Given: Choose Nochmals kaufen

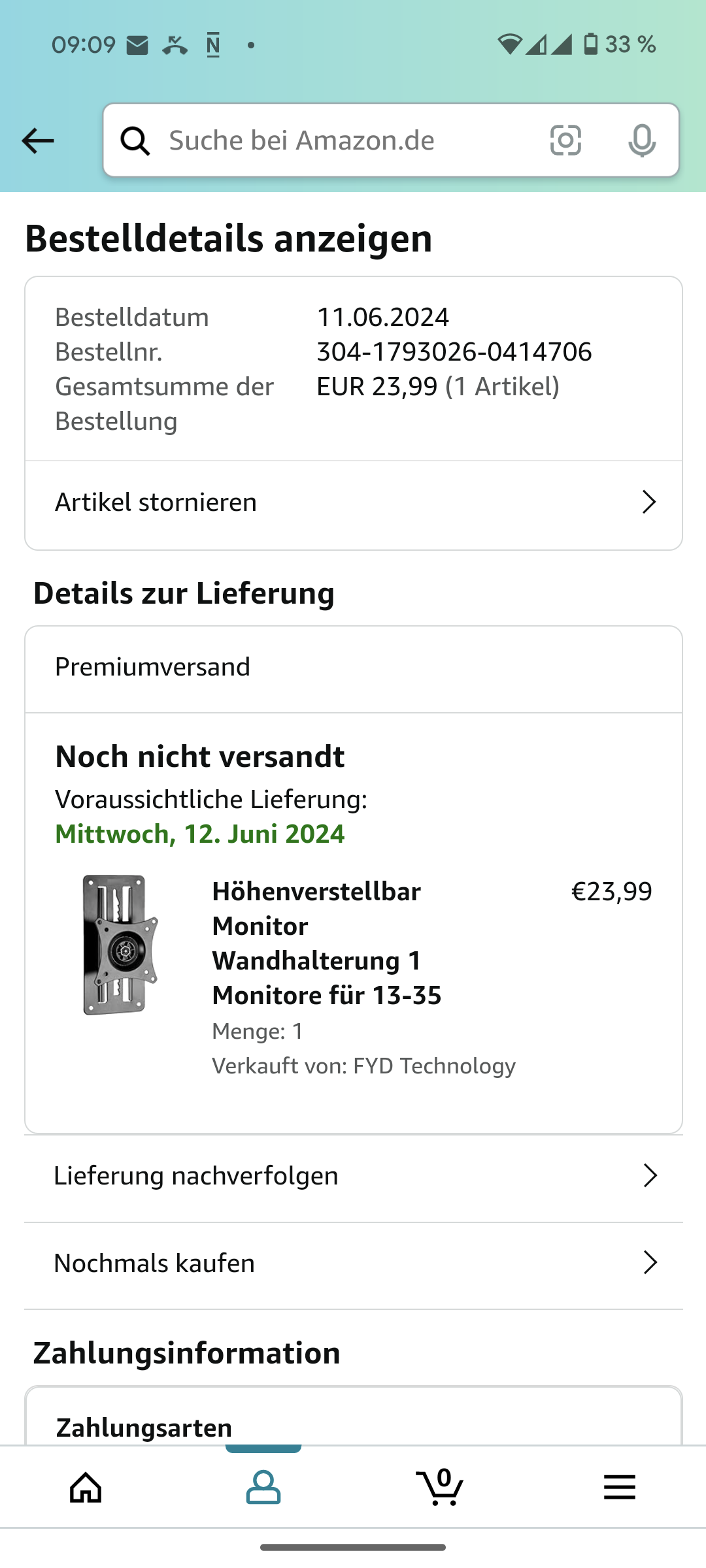Looking at the screenshot, I should point(154,1263).
